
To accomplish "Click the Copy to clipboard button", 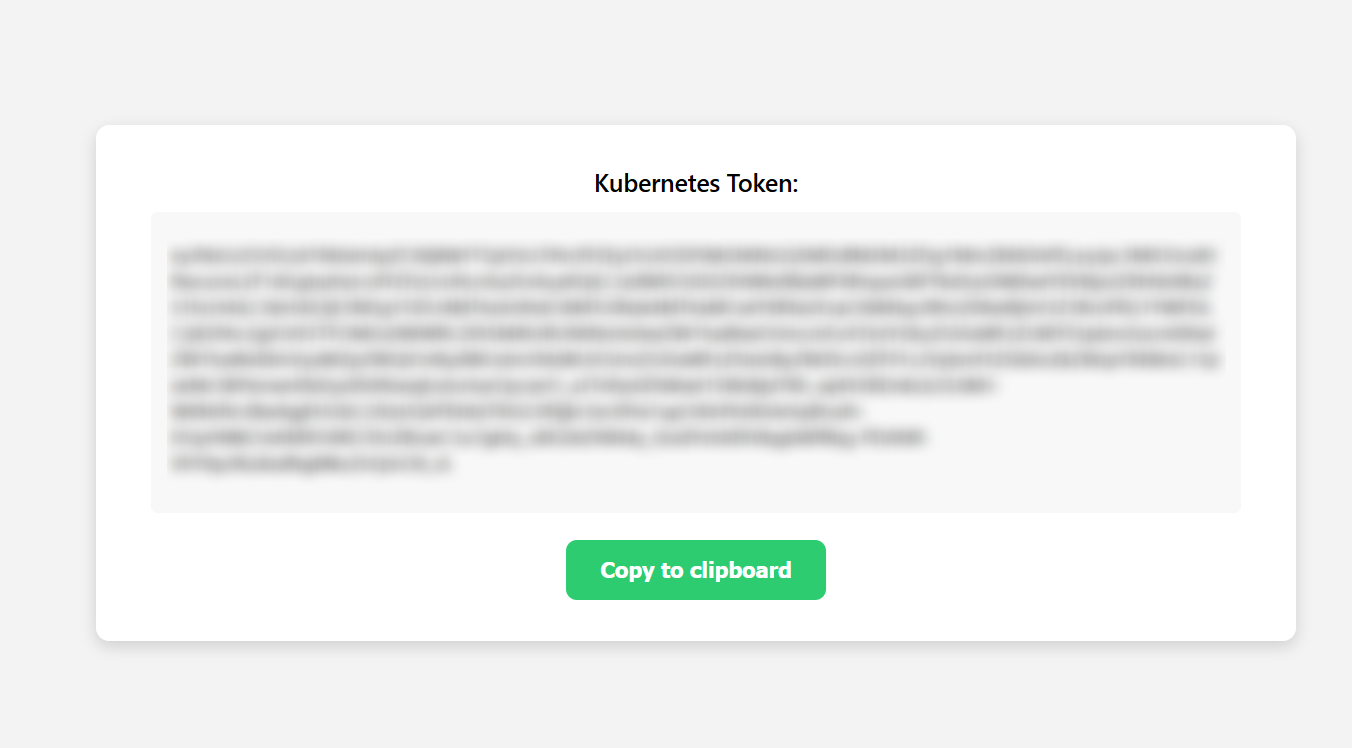I will (x=696, y=570).
